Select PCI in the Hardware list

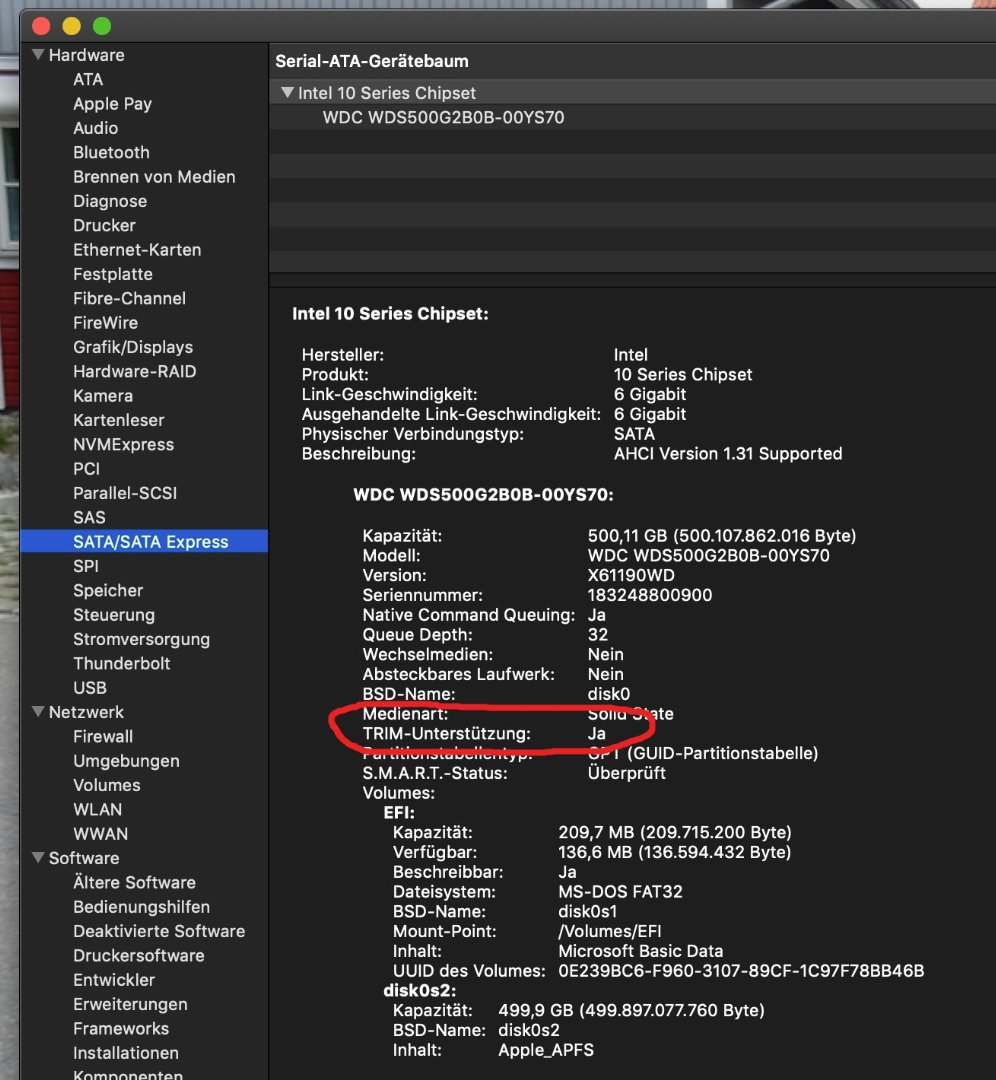(x=87, y=468)
